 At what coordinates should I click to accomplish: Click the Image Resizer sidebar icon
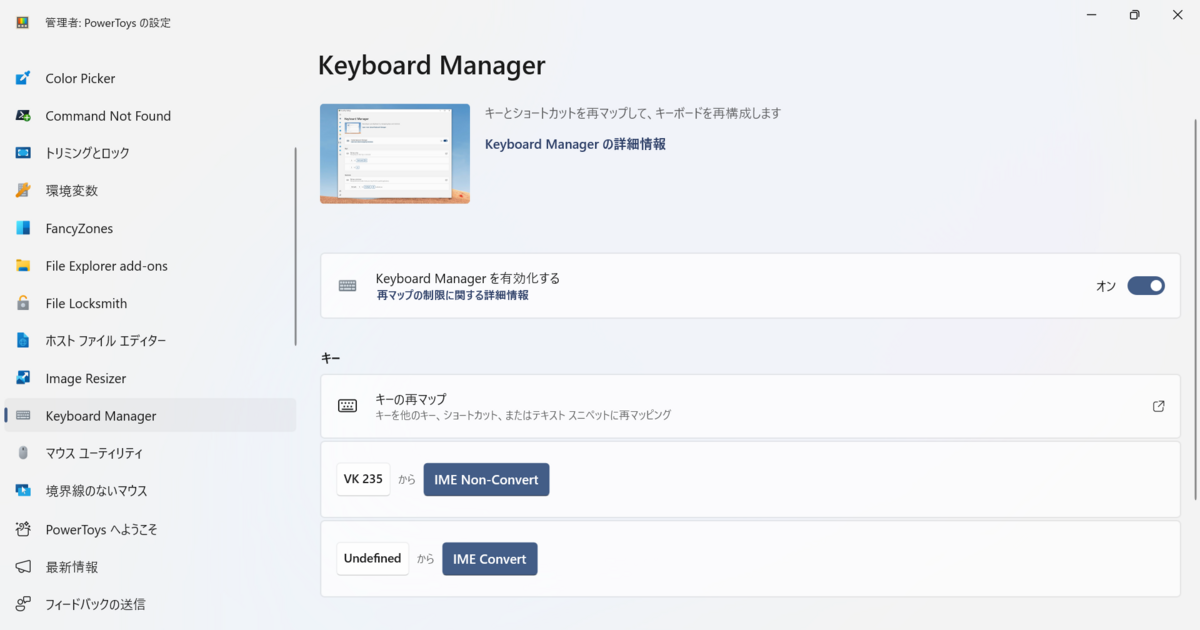(23, 378)
